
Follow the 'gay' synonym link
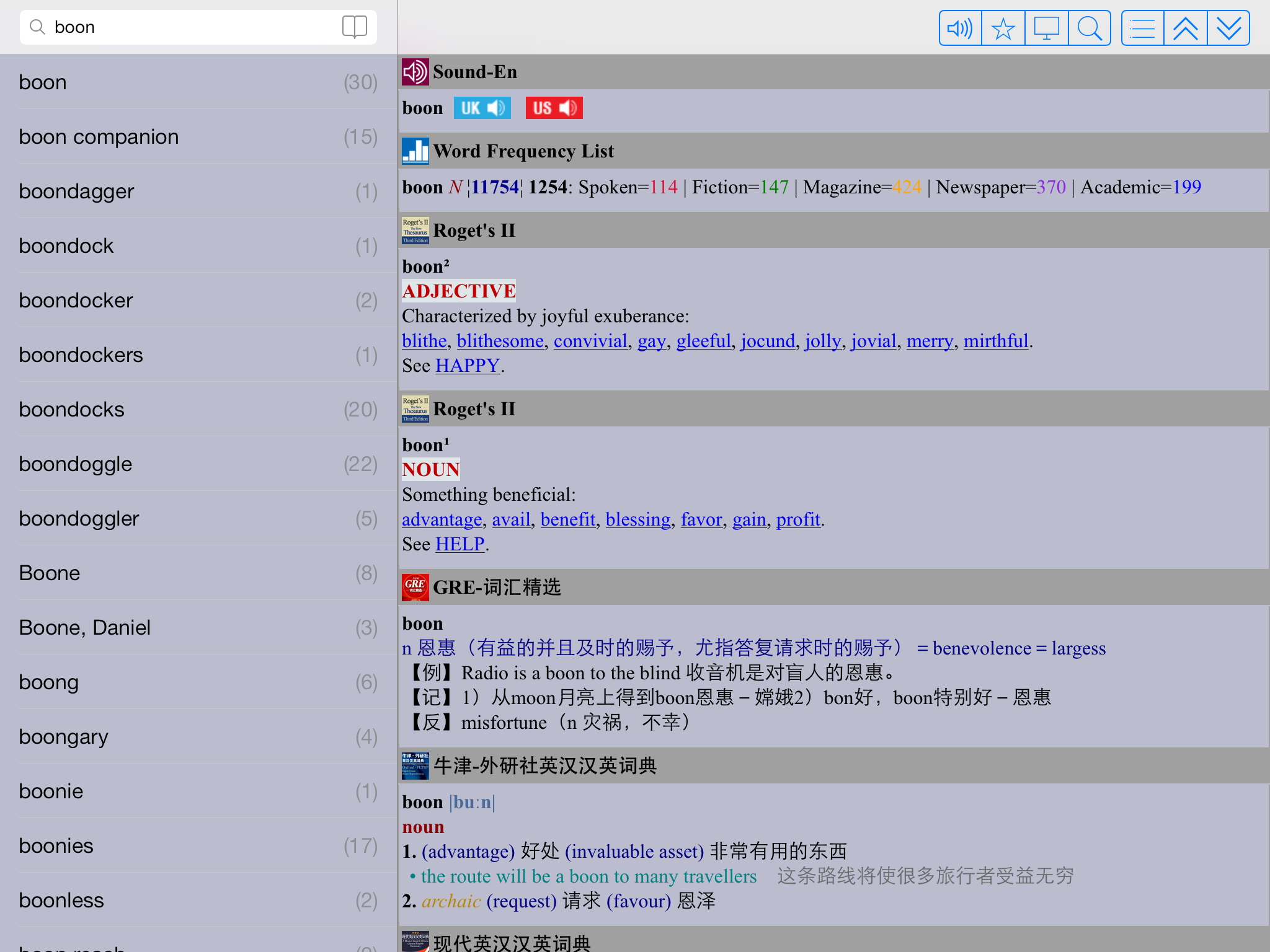pos(652,341)
